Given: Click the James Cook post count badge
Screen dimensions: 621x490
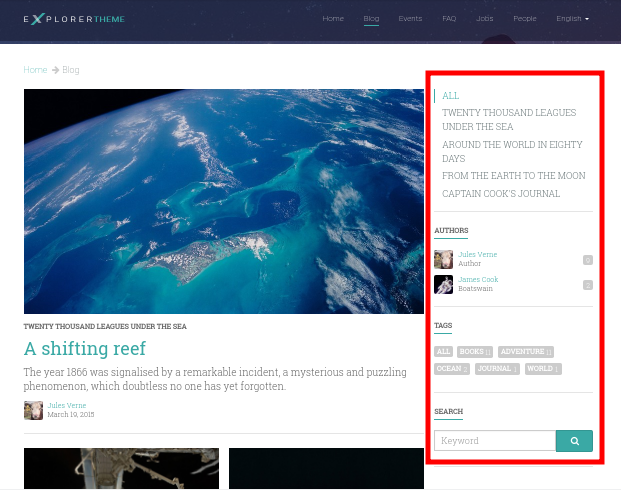Looking at the screenshot, I should pos(588,285).
